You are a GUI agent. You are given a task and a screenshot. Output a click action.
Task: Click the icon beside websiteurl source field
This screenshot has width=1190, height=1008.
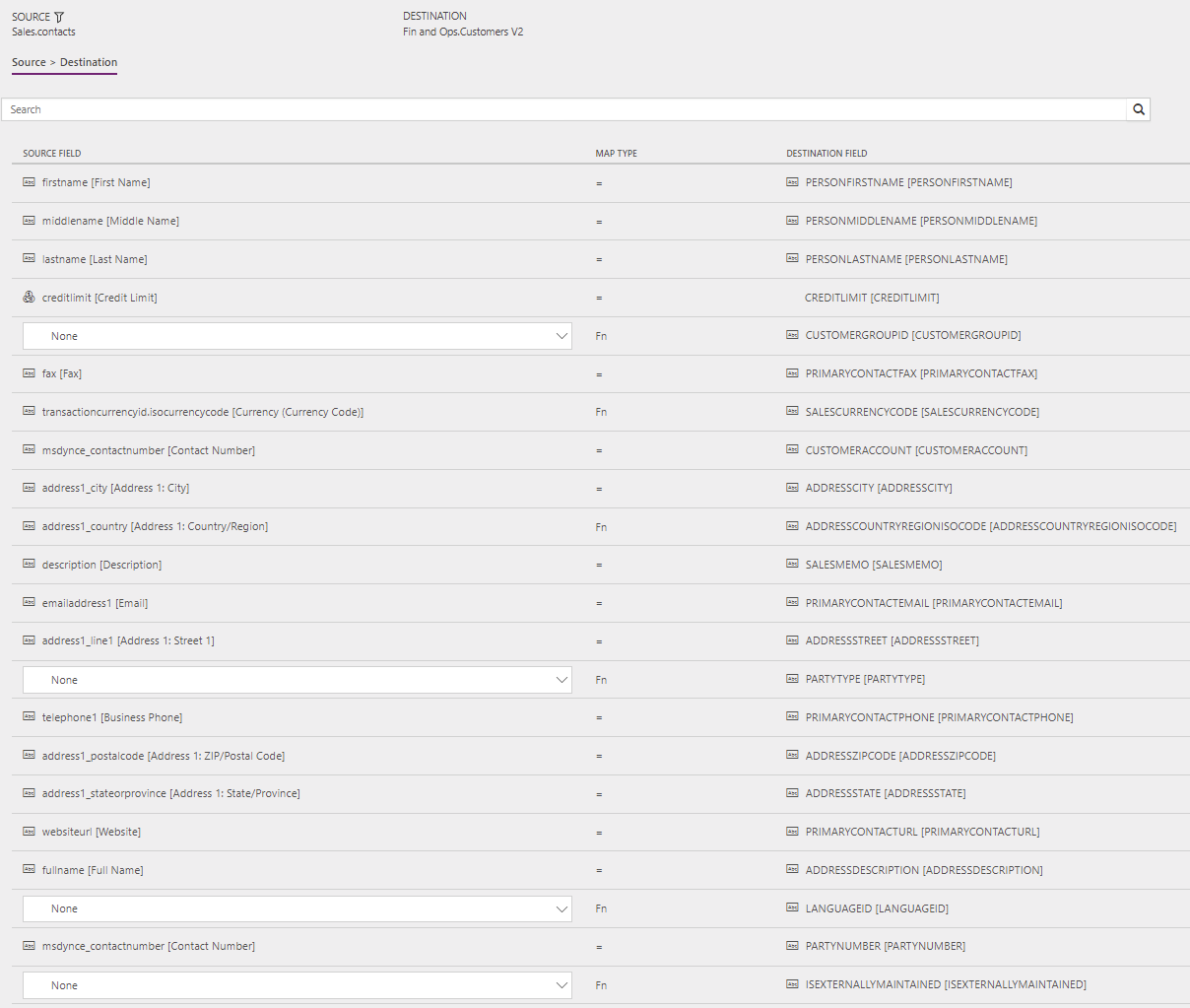coord(30,832)
